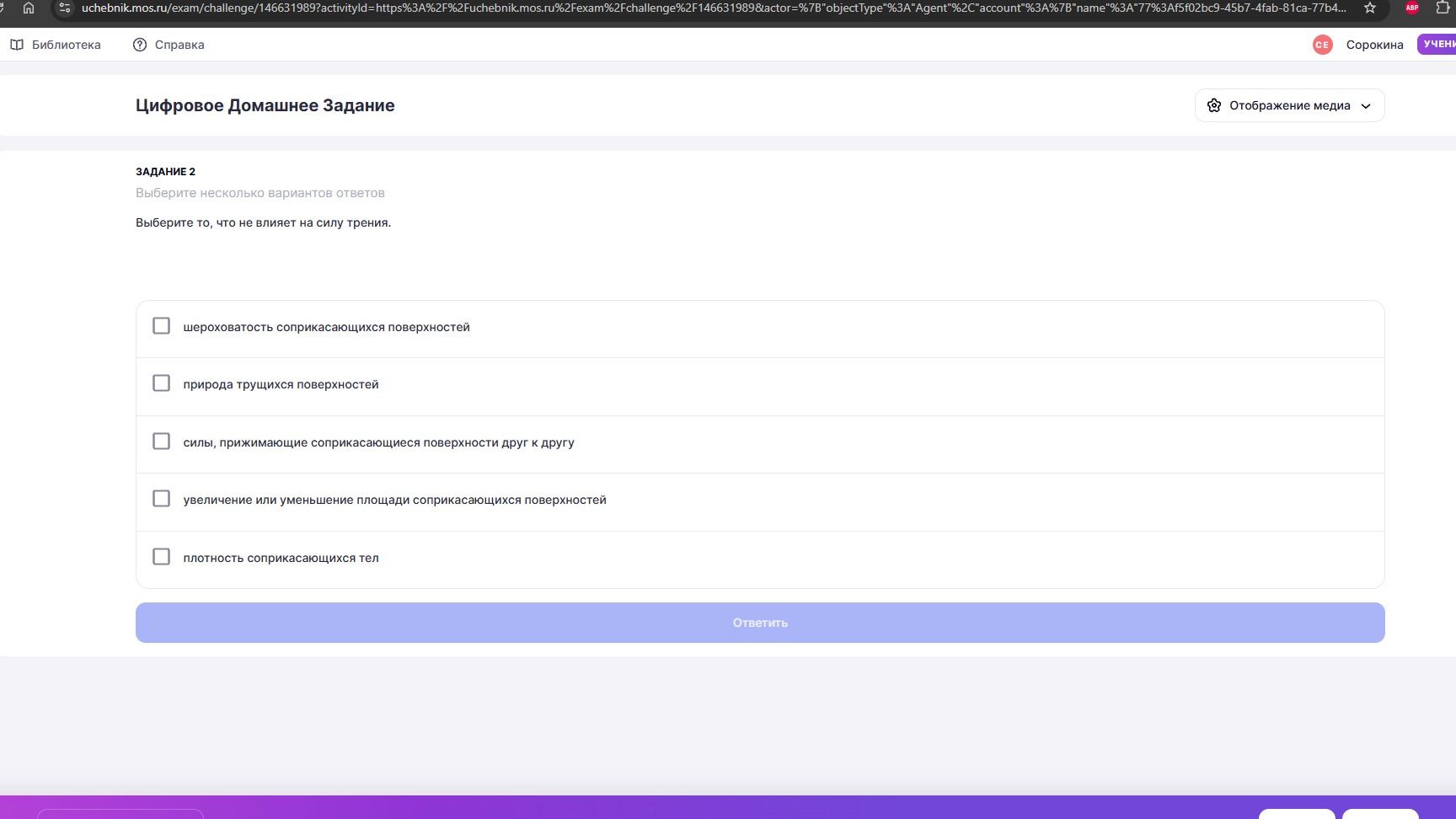Check 'природа трущихся поверхностей' option
This screenshot has height=819, width=1456.
coord(161,383)
